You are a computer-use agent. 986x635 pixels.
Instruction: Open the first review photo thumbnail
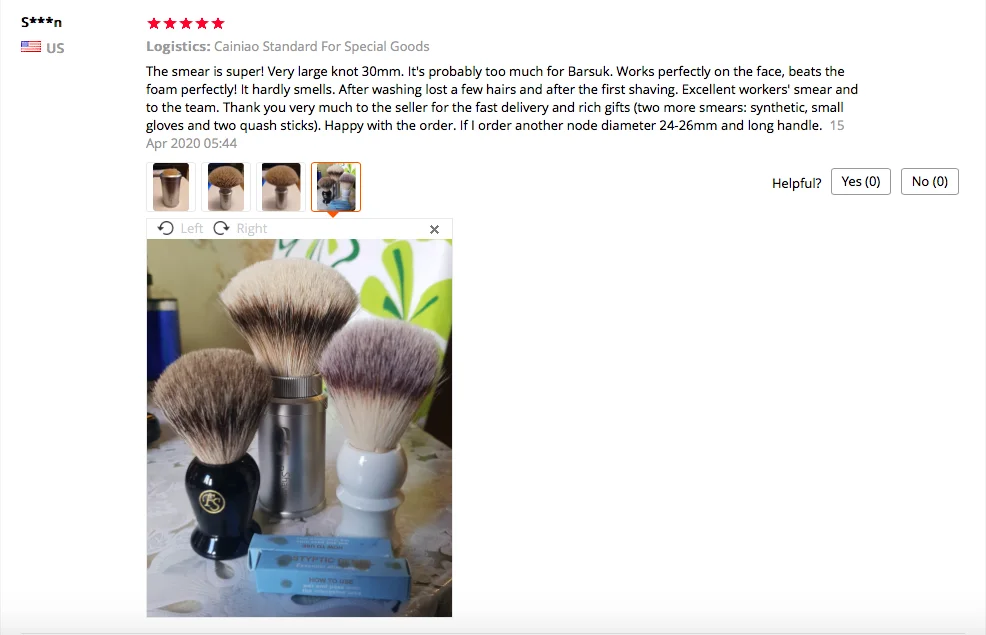click(x=170, y=187)
